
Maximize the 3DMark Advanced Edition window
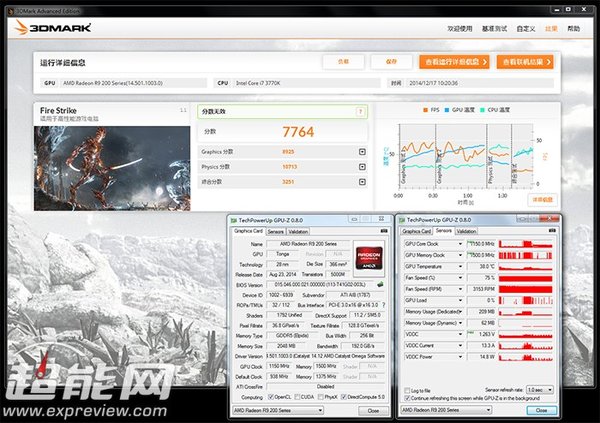point(568,10)
